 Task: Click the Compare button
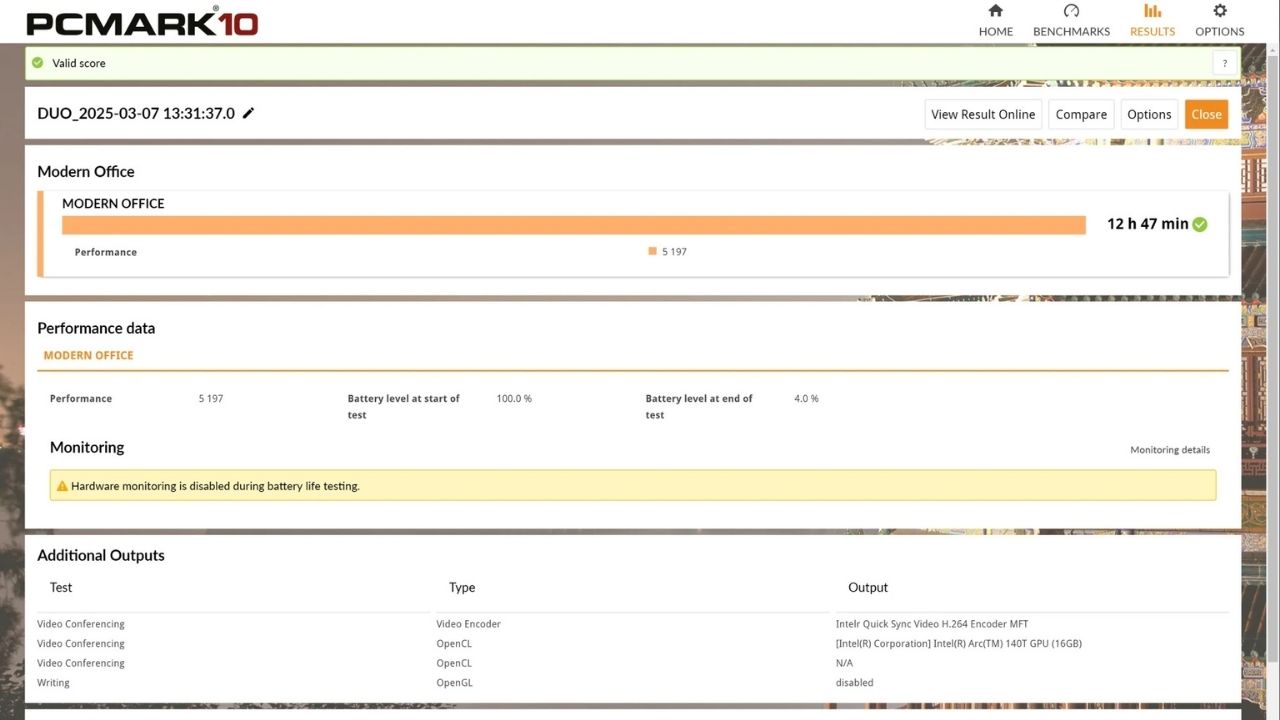point(1081,114)
